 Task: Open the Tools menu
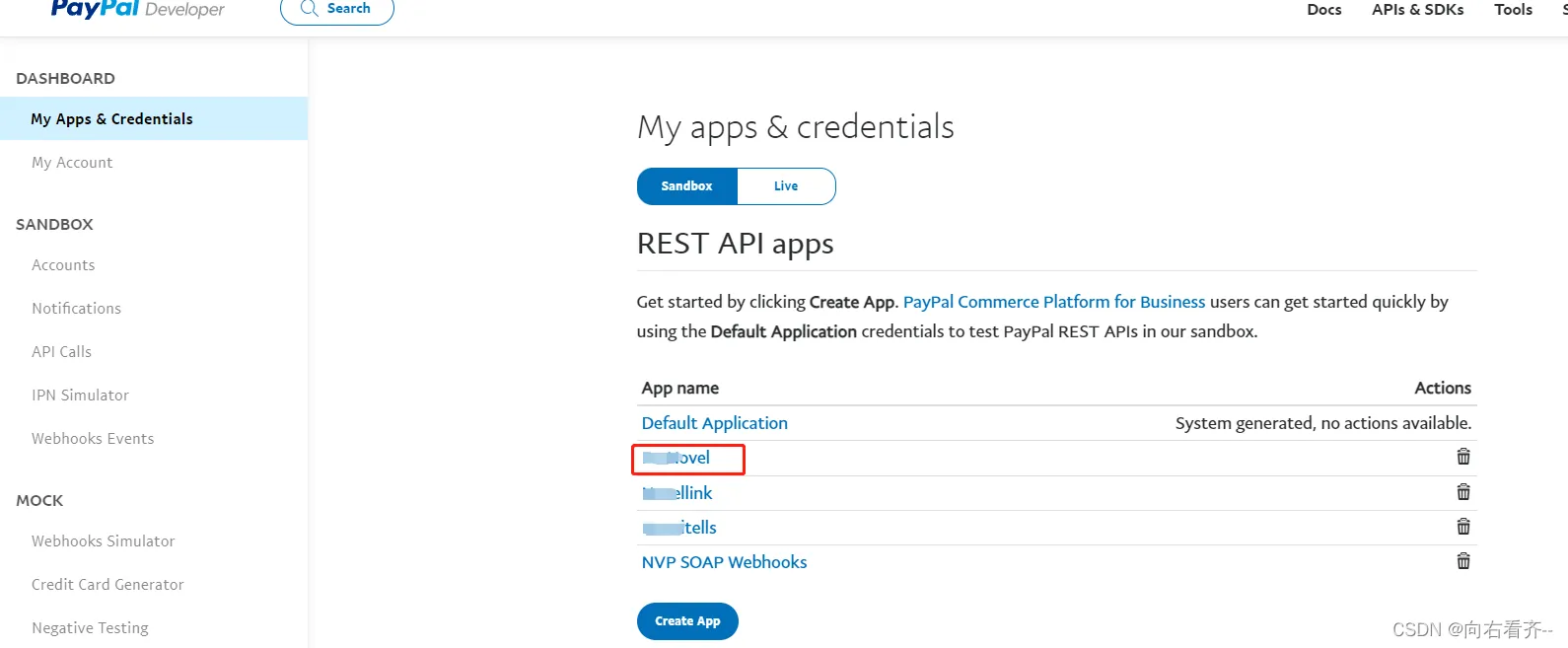(x=1513, y=10)
